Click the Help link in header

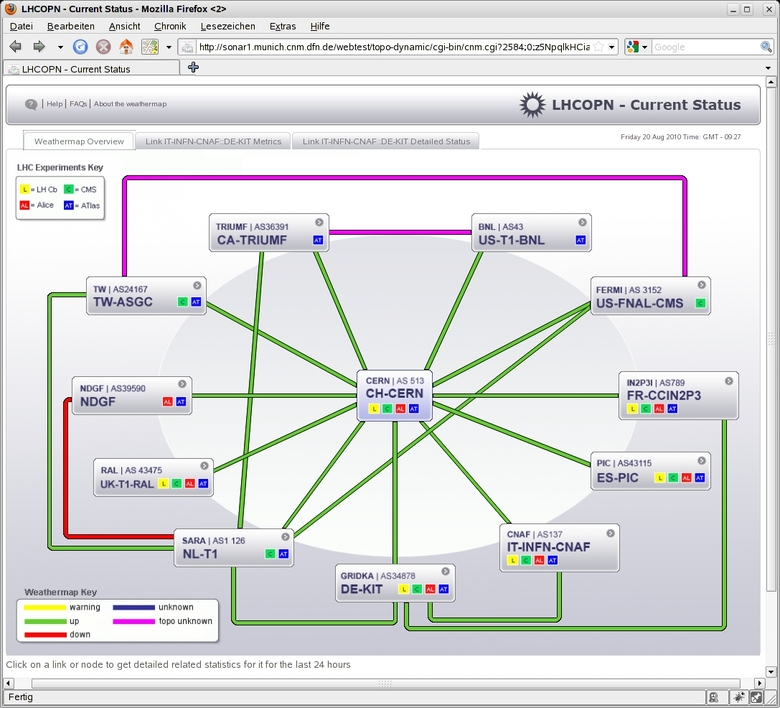click(x=54, y=104)
